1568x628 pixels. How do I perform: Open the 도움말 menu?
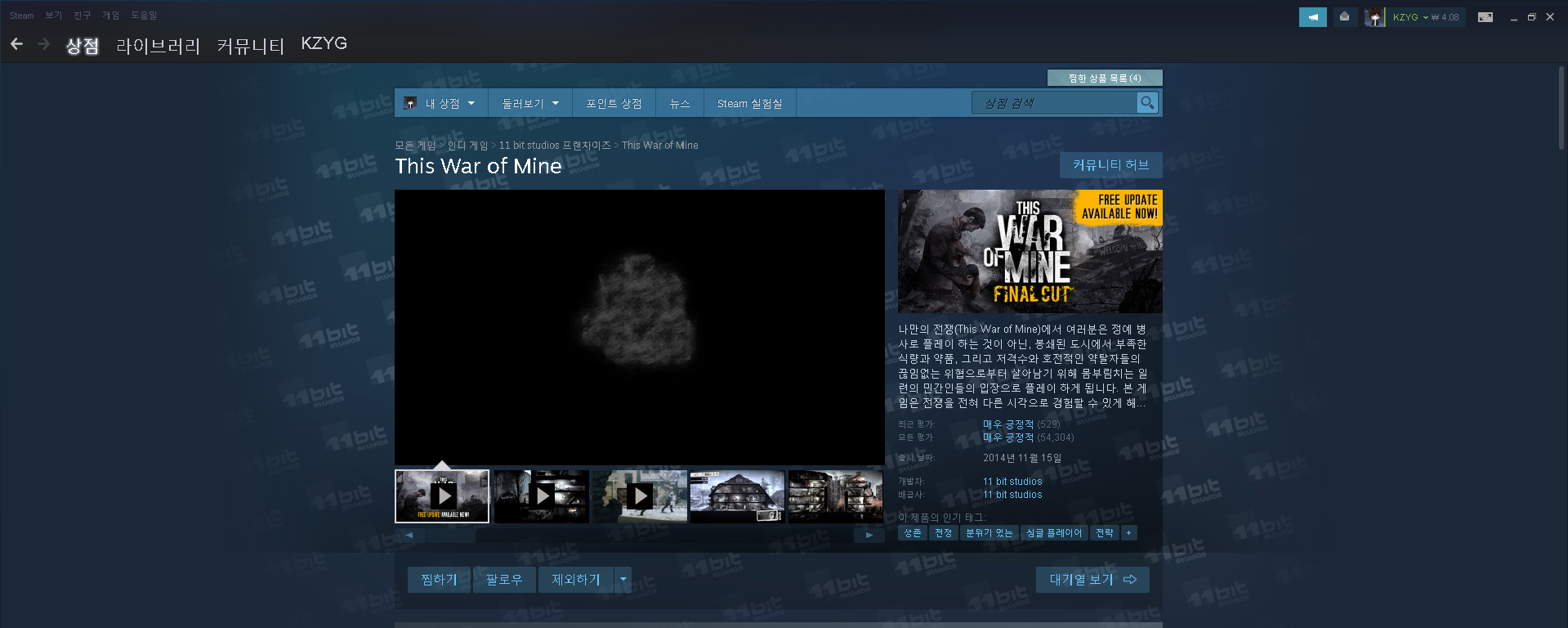(144, 16)
